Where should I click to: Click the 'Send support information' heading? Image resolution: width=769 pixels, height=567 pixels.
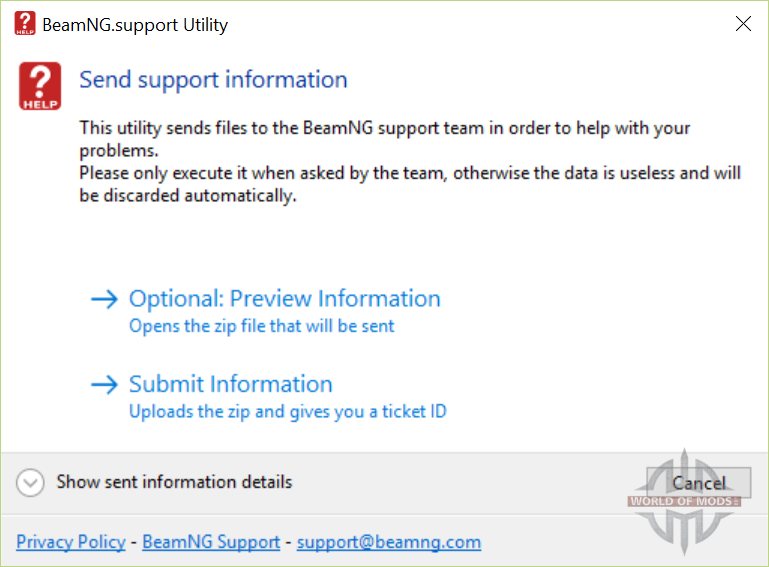click(x=213, y=80)
